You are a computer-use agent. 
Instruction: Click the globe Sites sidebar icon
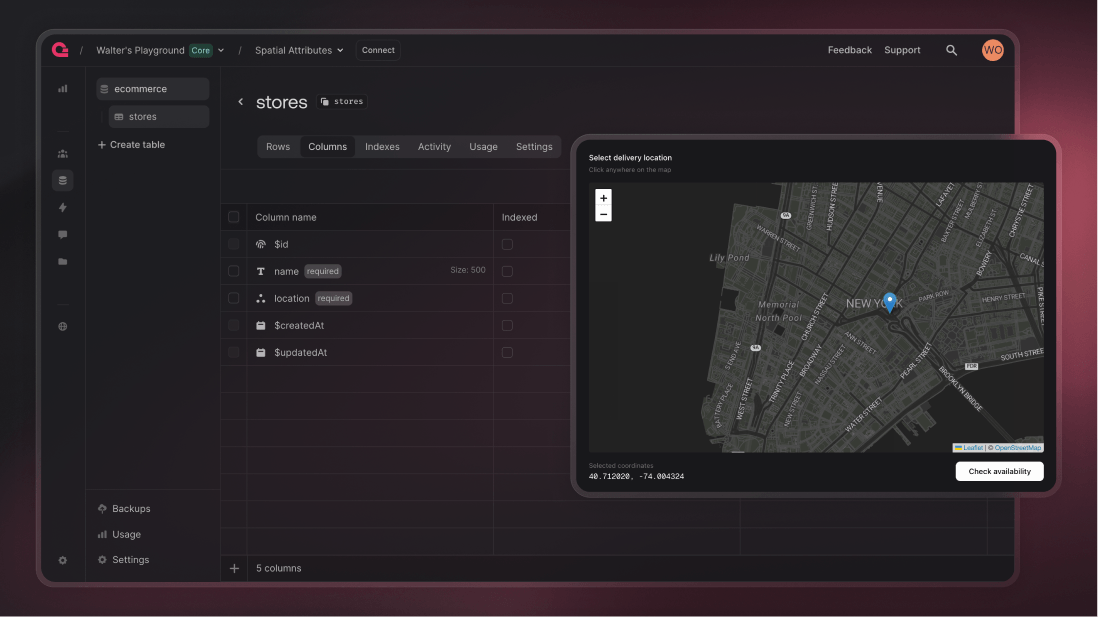tap(63, 327)
